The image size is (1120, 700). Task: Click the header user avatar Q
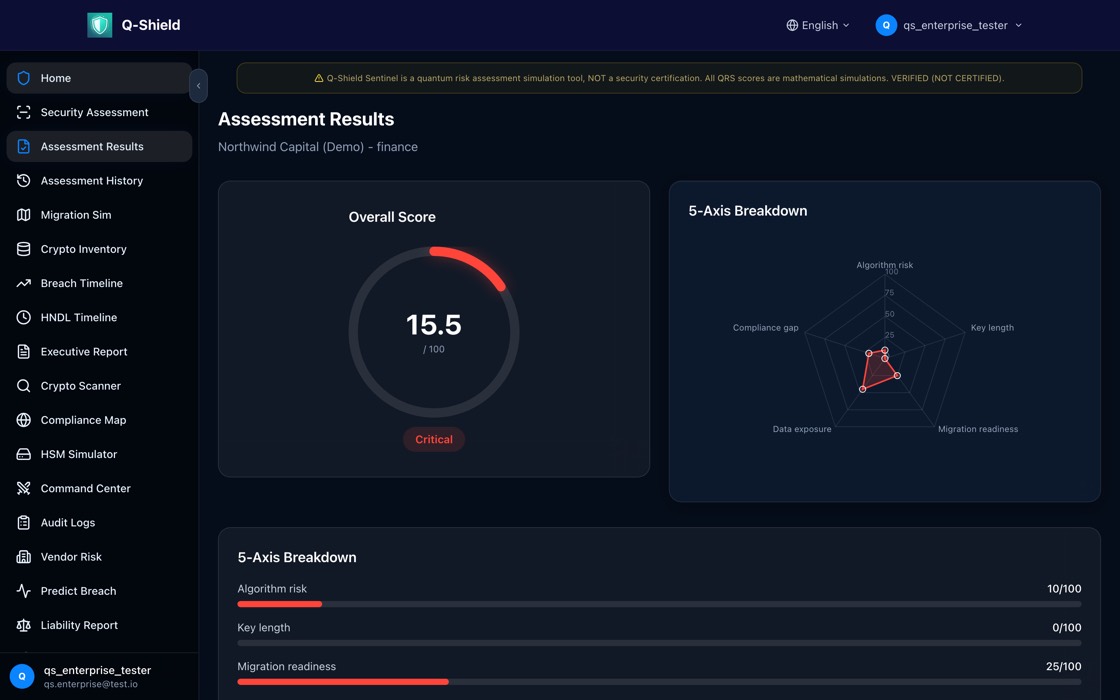tap(886, 25)
